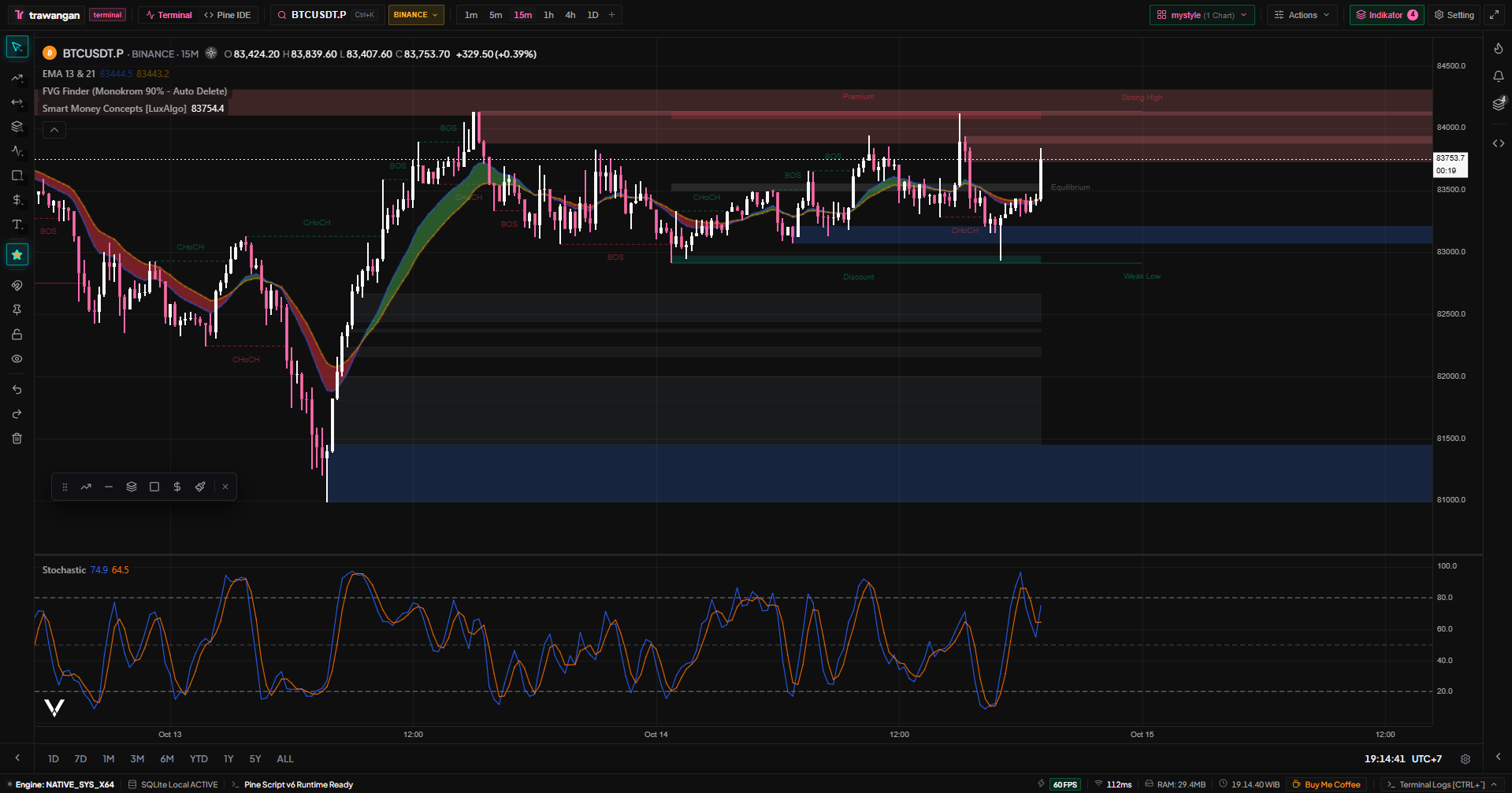Open chart settings gear near time axis
The width and height of the screenshot is (1512, 793).
click(1466, 759)
